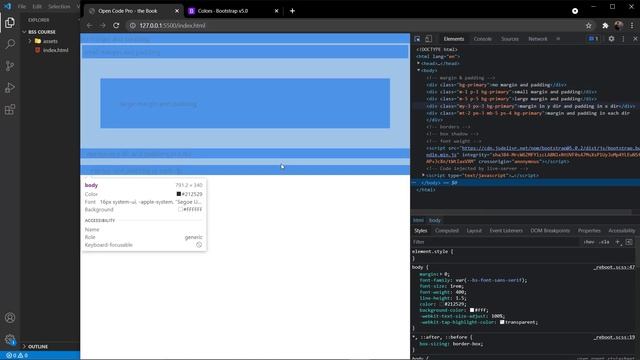Screen dimensions: 640x360
Task: Show more DevTools tabs chevron
Action: tap(558, 39)
